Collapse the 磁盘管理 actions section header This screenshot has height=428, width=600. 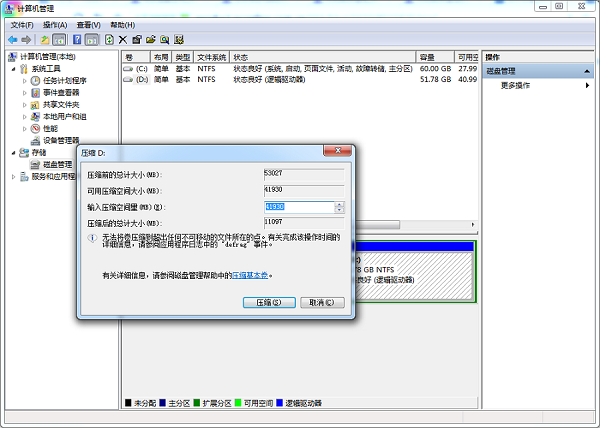point(591,71)
